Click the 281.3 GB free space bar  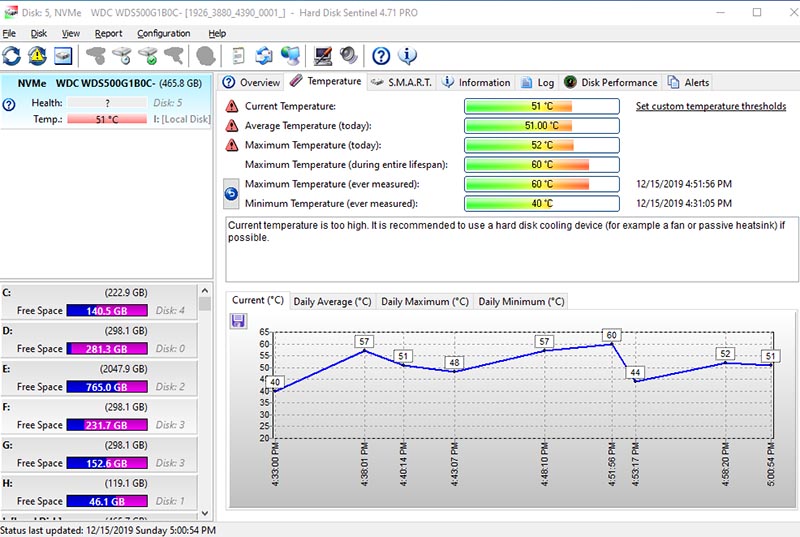coord(107,349)
